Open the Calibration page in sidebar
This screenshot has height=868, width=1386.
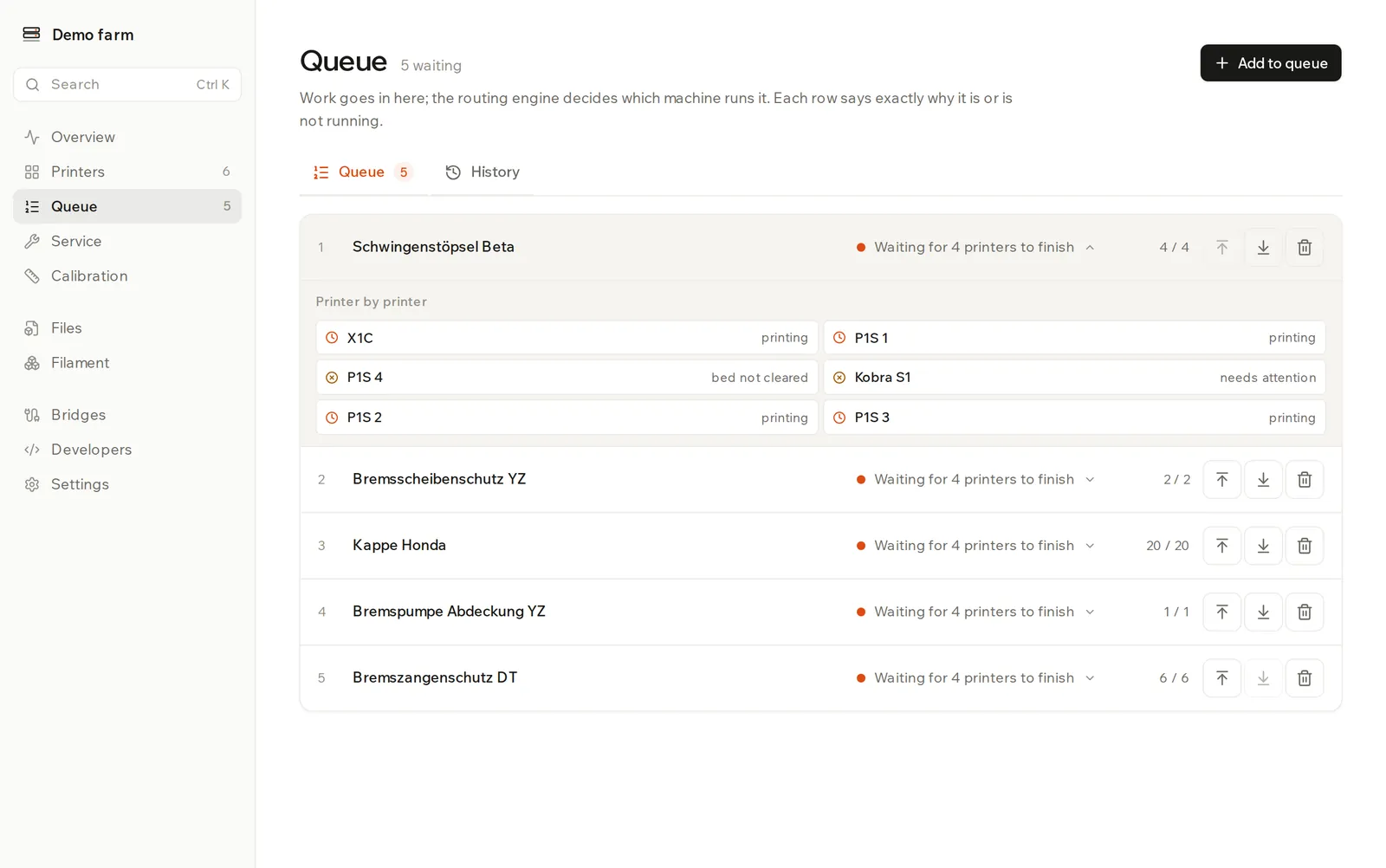click(x=127, y=275)
